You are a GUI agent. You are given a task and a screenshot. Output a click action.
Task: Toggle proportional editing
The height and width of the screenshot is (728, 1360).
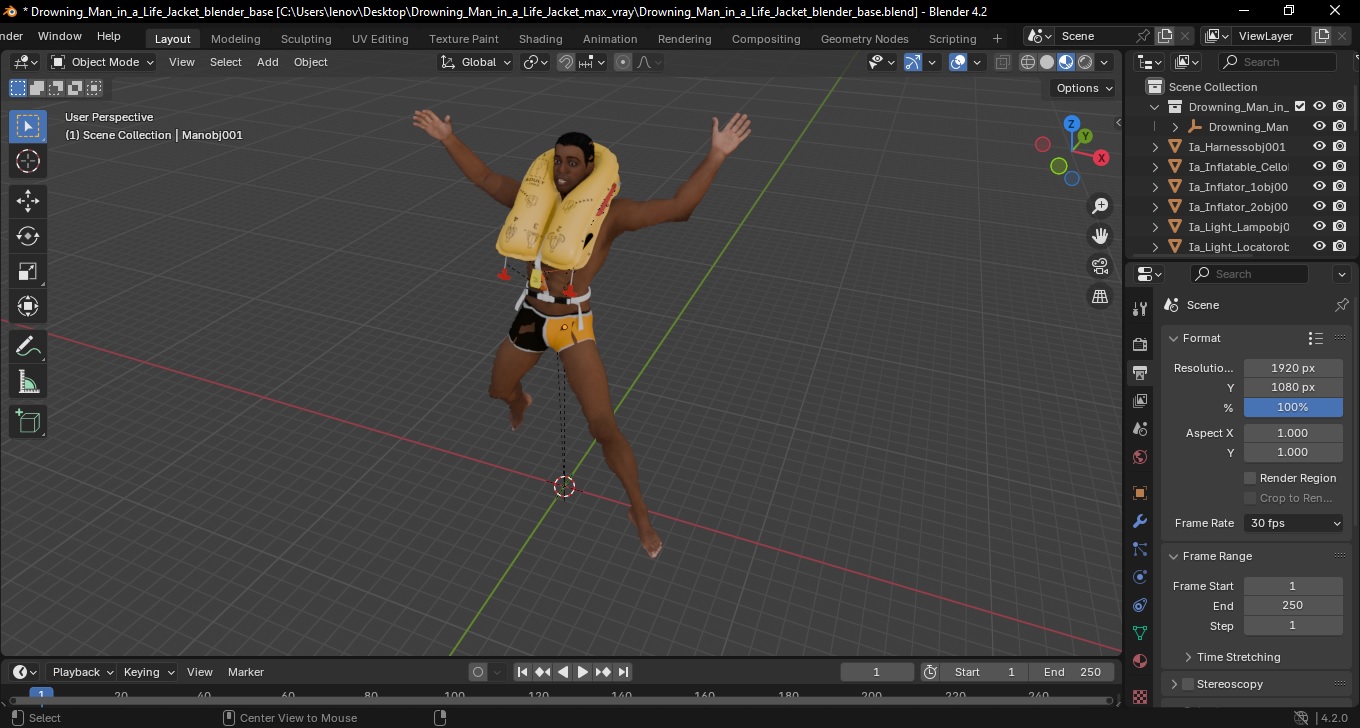pos(623,62)
